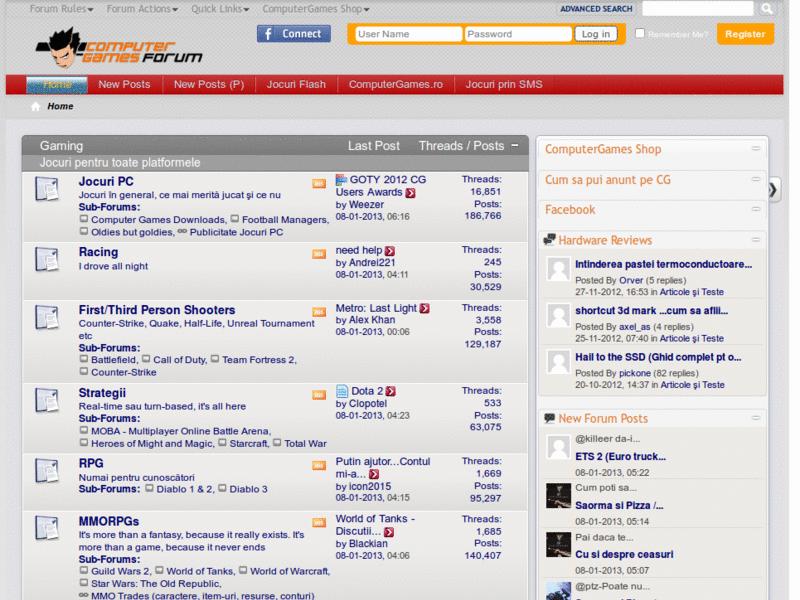Click the sidebar collapse chevron tab

coord(774,190)
